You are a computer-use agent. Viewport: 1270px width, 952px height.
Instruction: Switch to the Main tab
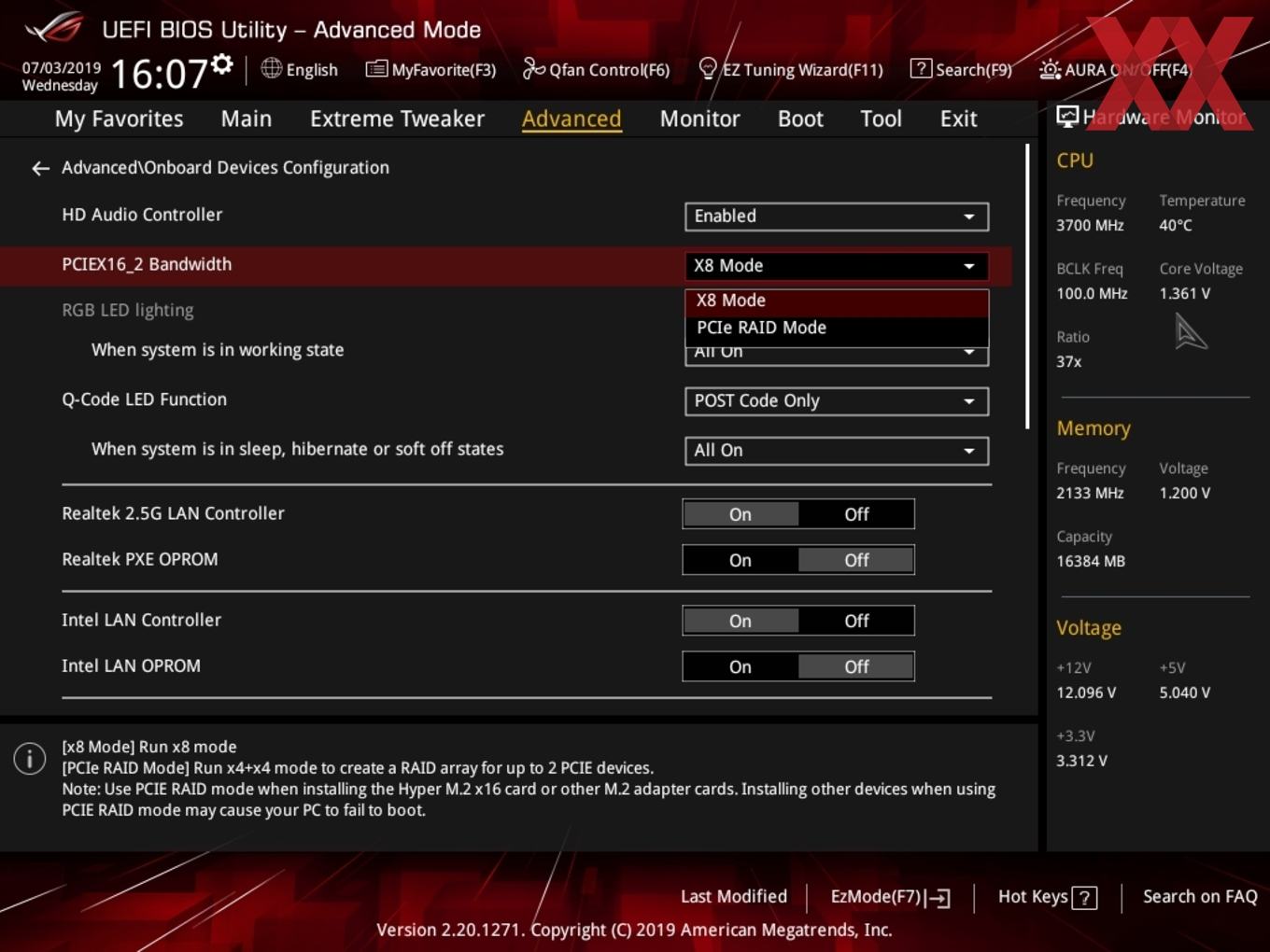click(247, 119)
